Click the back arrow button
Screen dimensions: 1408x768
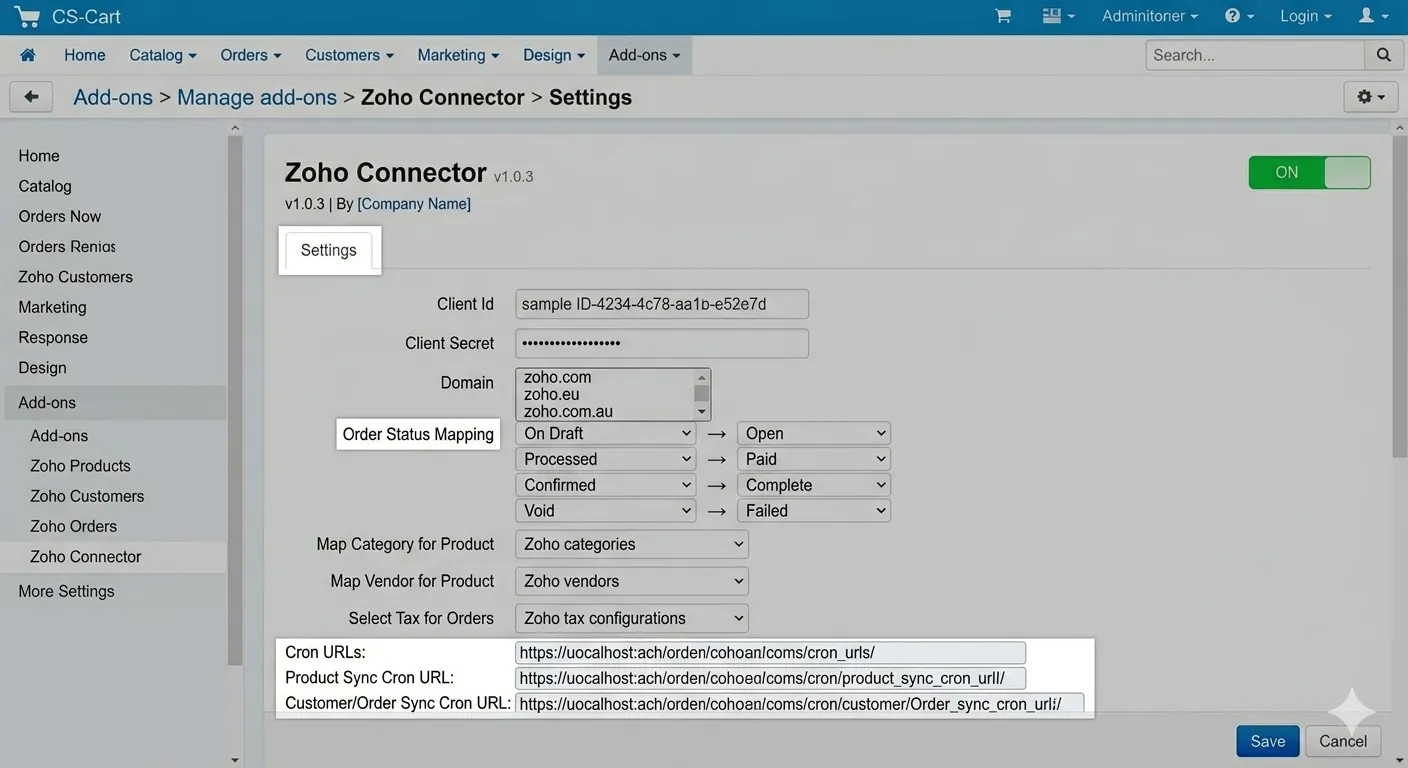[x=31, y=97]
